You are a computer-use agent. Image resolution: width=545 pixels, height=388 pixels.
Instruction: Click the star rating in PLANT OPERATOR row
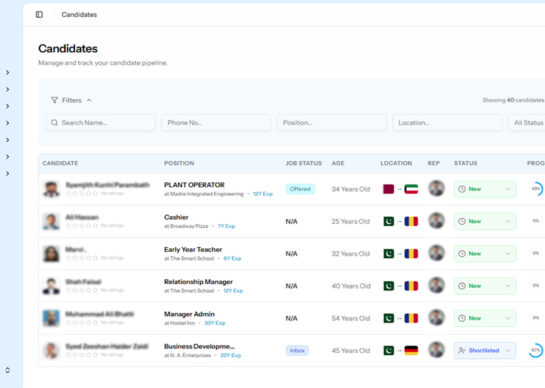[x=82, y=193]
